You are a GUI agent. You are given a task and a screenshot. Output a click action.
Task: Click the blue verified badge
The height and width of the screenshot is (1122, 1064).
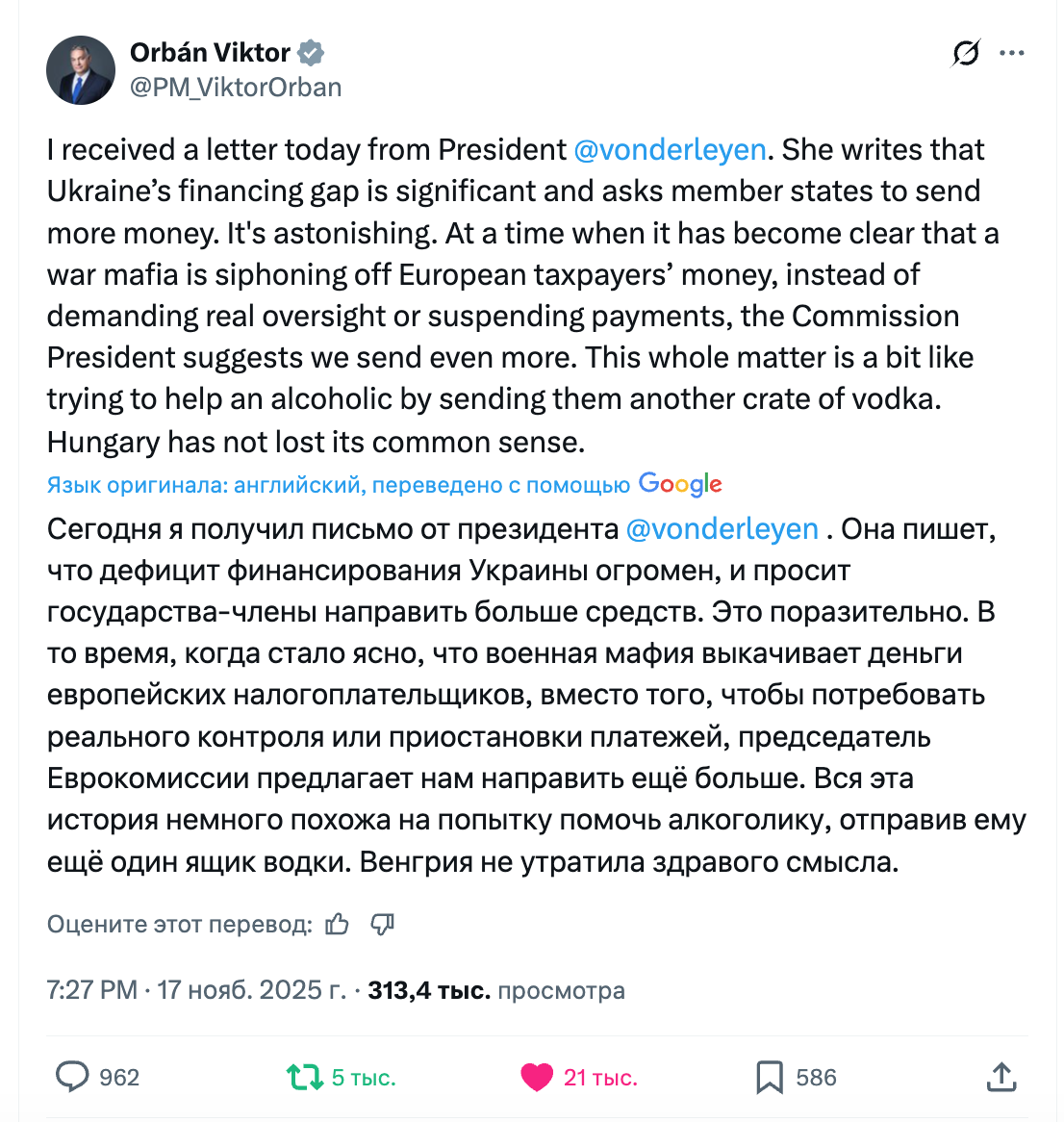tap(310, 52)
